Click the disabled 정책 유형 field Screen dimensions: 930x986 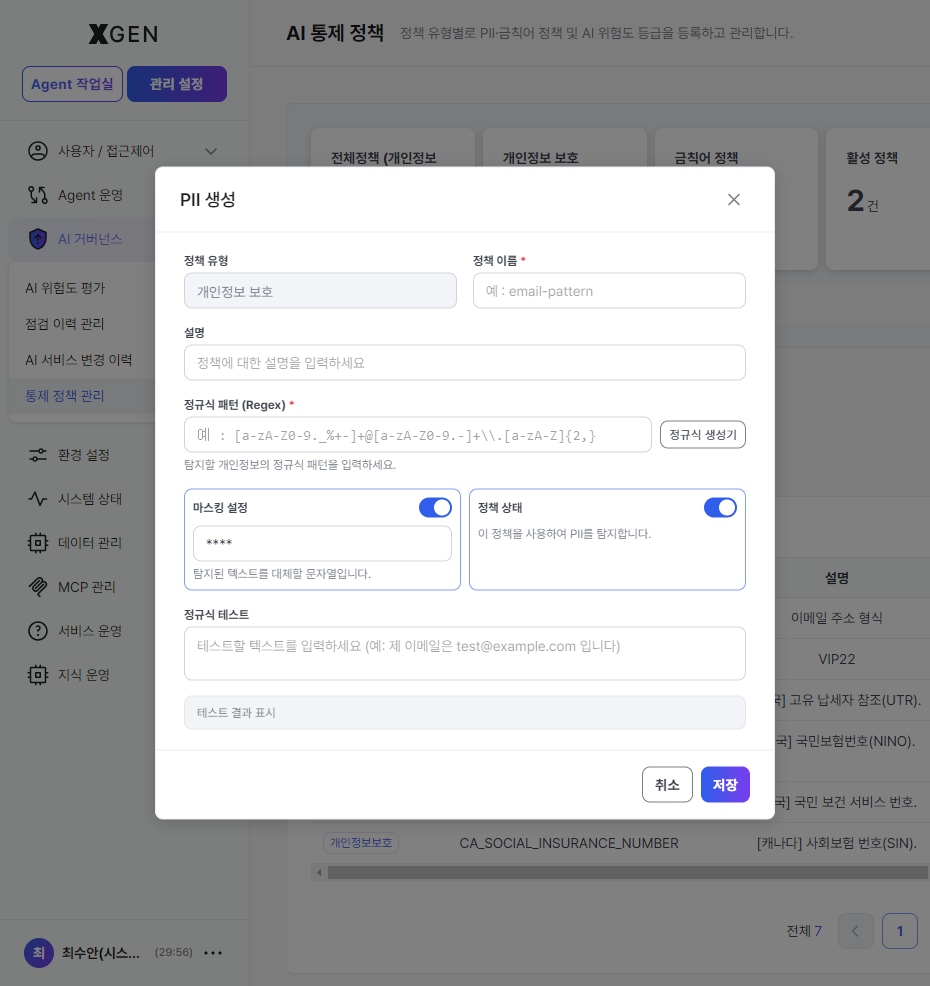coord(320,291)
